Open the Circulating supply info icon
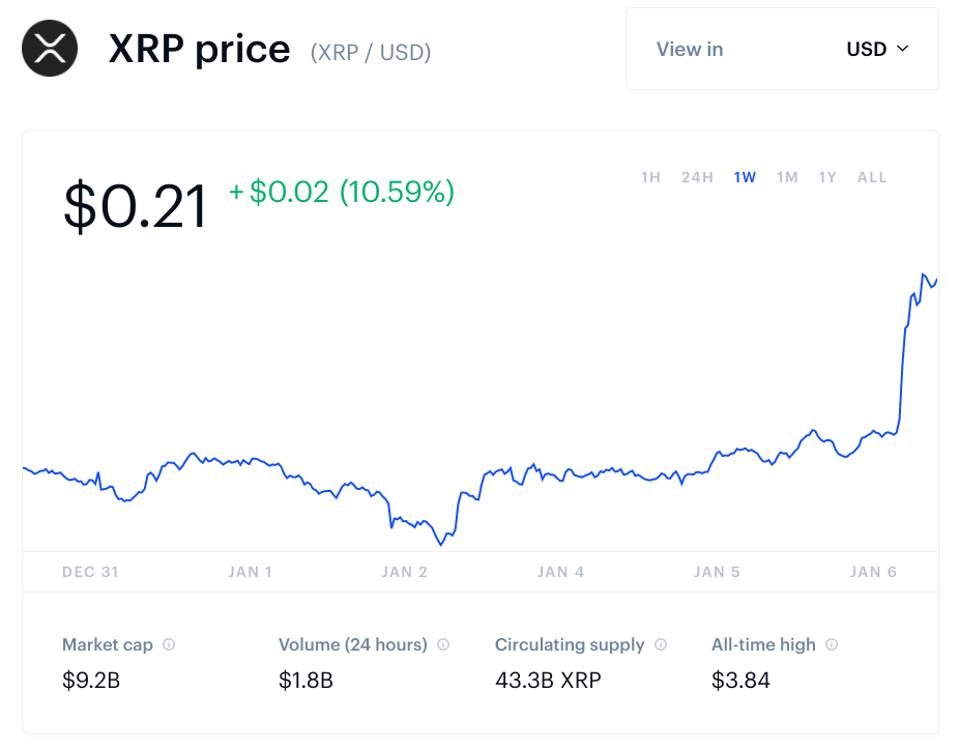The height and width of the screenshot is (749, 959). pyautogui.click(x=659, y=644)
